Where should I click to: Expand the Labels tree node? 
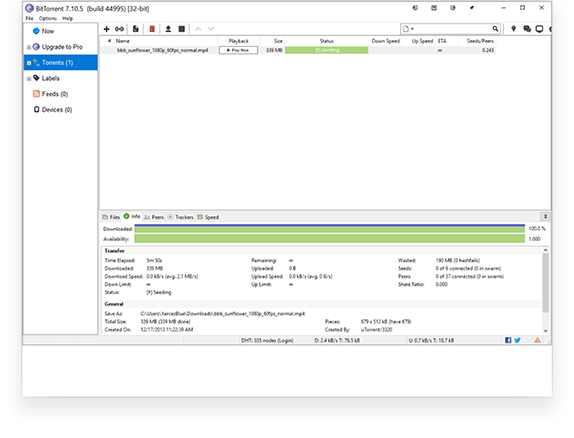tap(29, 79)
